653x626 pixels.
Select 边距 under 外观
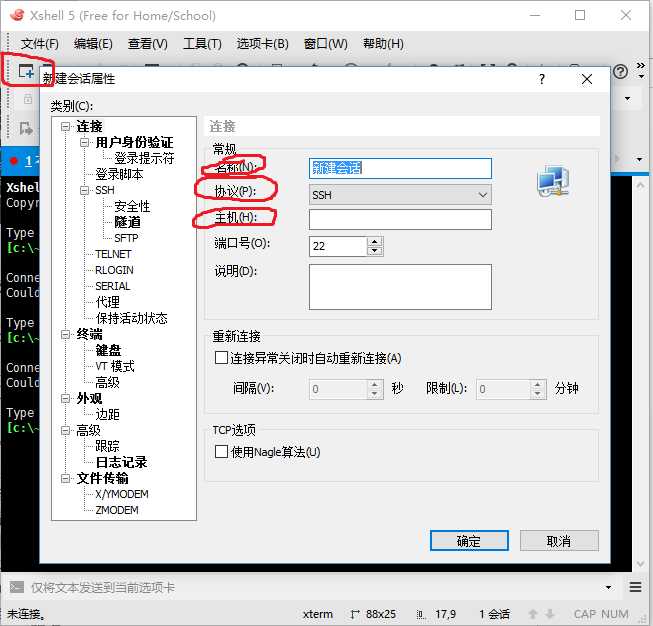tap(107, 414)
